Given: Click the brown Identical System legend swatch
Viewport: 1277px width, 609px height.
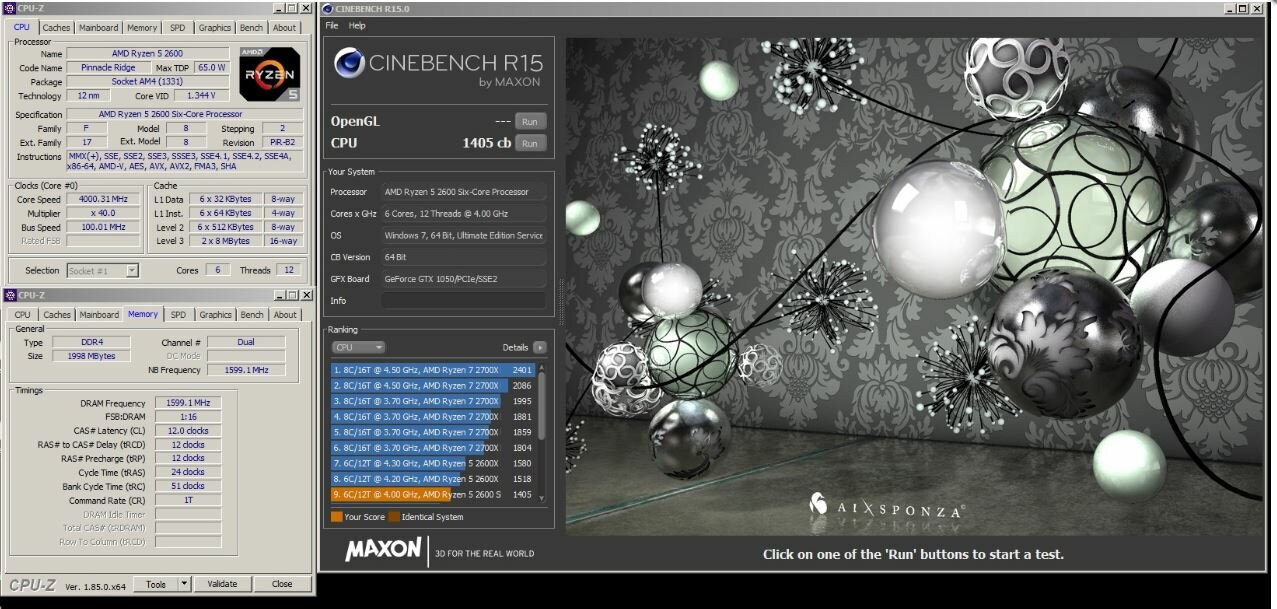Looking at the screenshot, I should (394, 517).
